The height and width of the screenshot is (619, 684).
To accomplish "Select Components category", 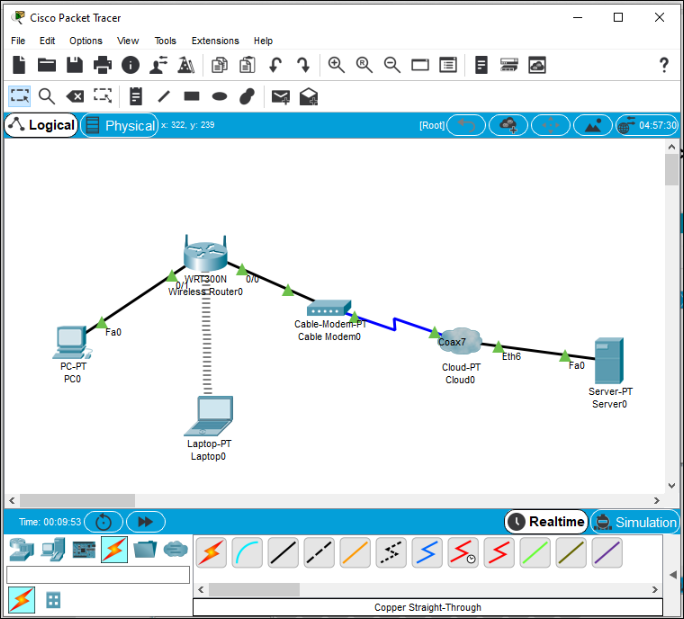I will click(x=84, y=550).
